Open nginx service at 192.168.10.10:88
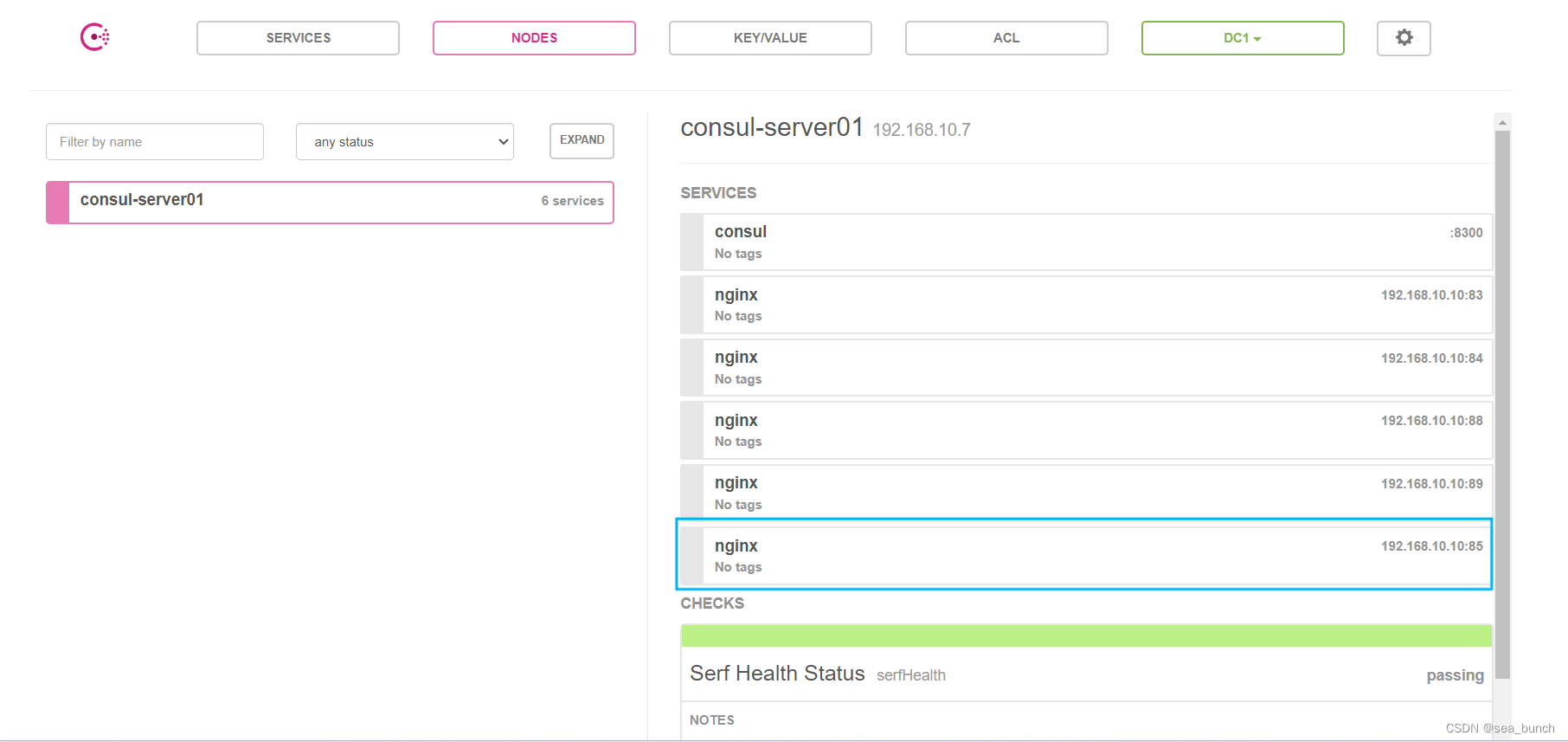This screenshot has width=1568, height=742. (1086, 430)
